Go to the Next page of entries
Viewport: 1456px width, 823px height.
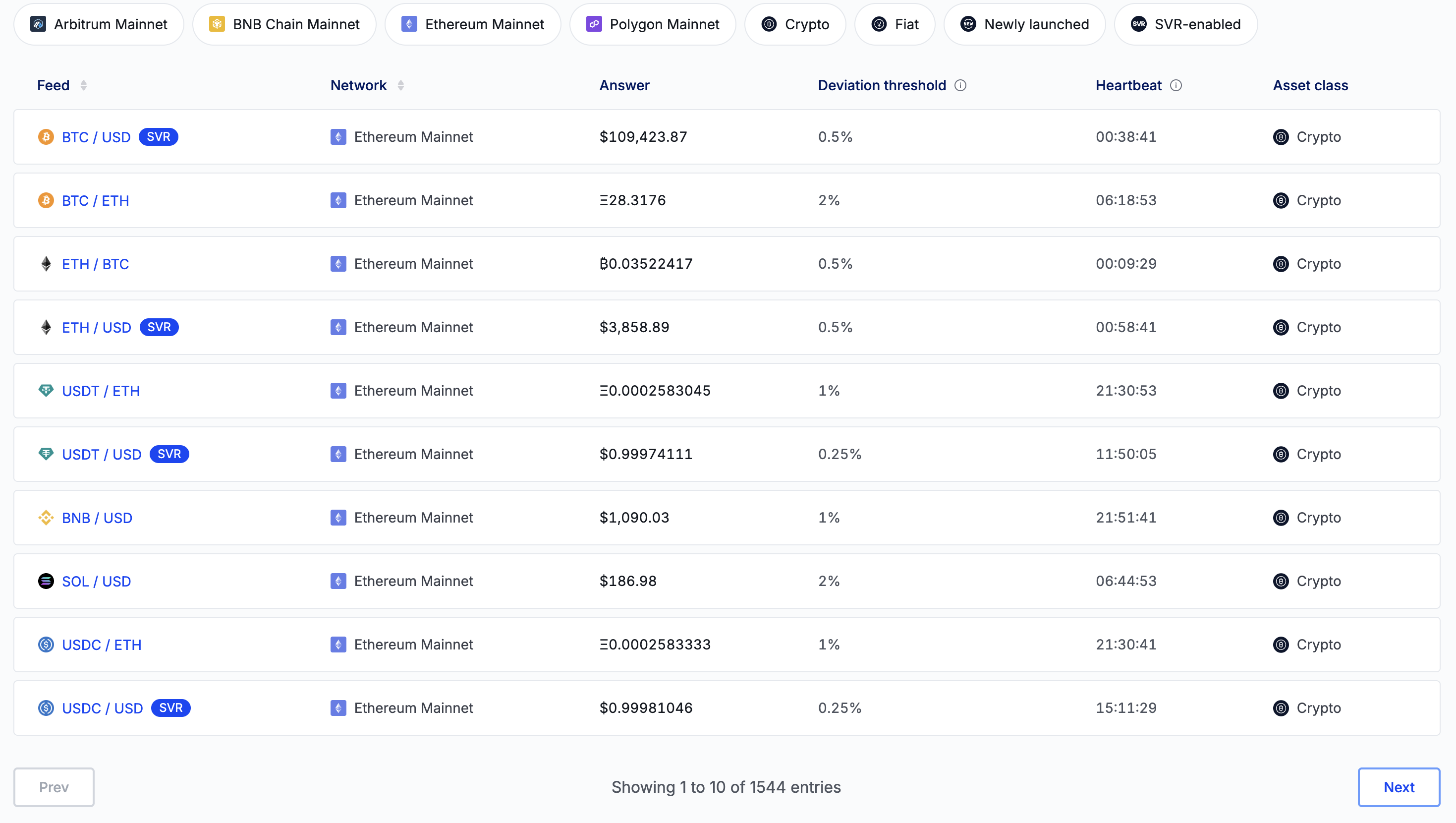tap(1399, 787)
